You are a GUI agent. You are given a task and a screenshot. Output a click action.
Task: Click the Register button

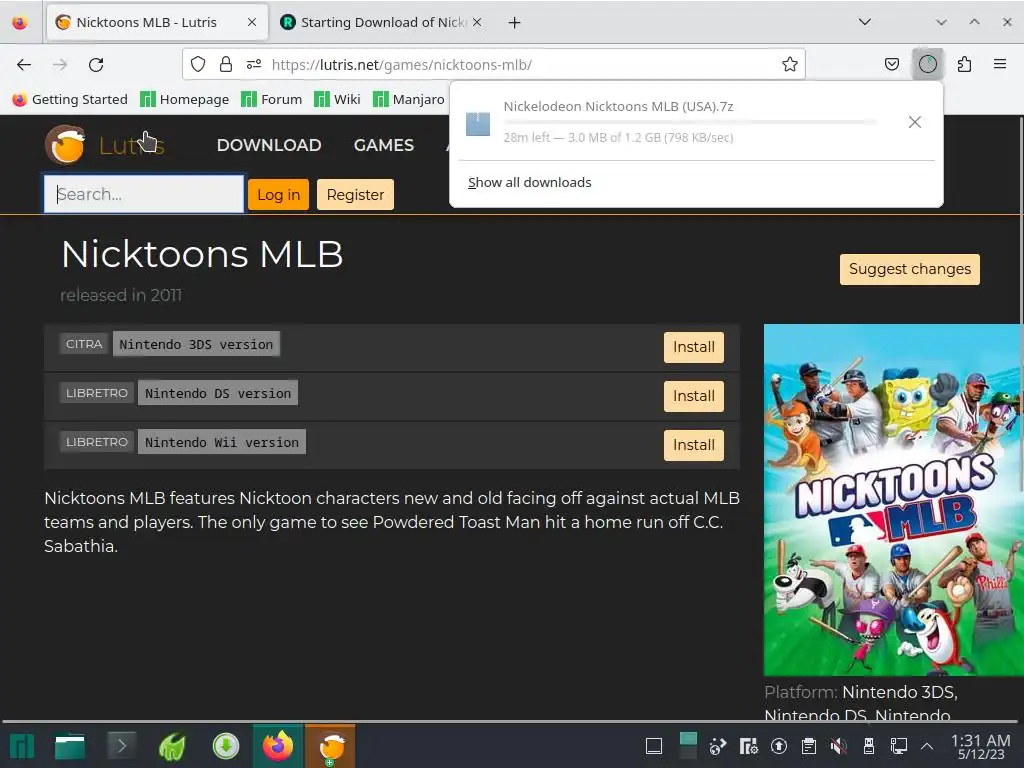(x=355, y=195)
